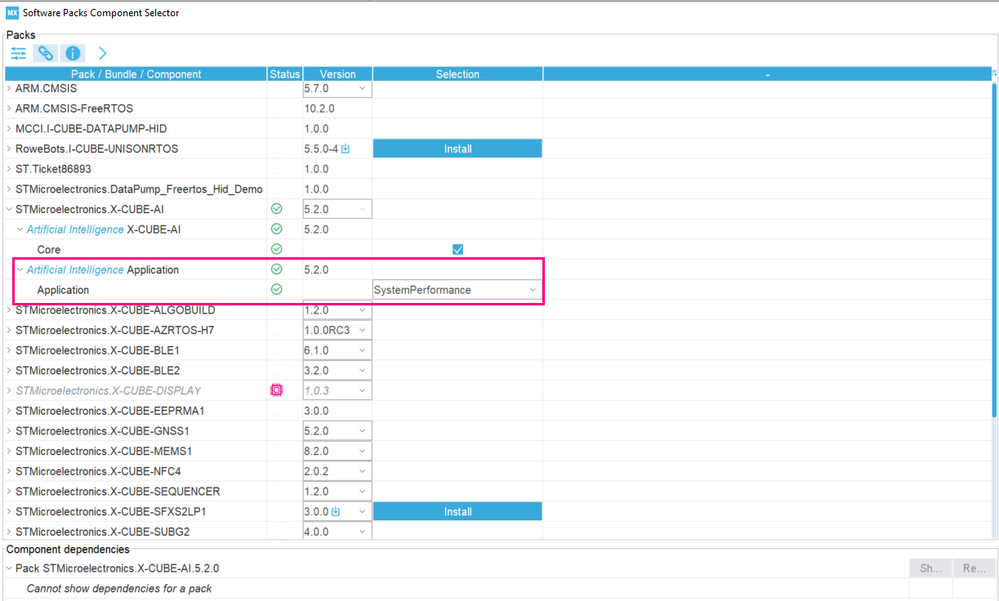Open X-CUBE-AI pack version 5.2.0 dropdown

tap(337, 209)
